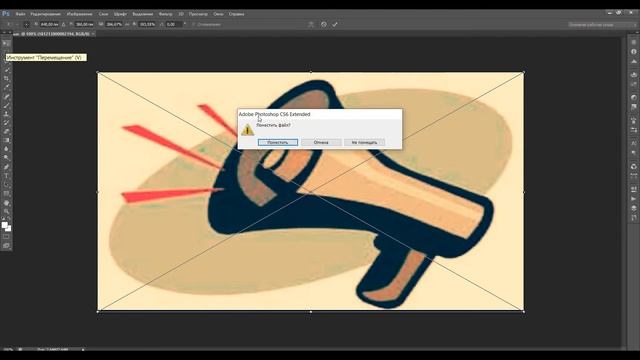Image resolution: width=640 pixels, height=360 pixels.
Task: Click the commit transform checkmark icon
Action: coord(335,24)
